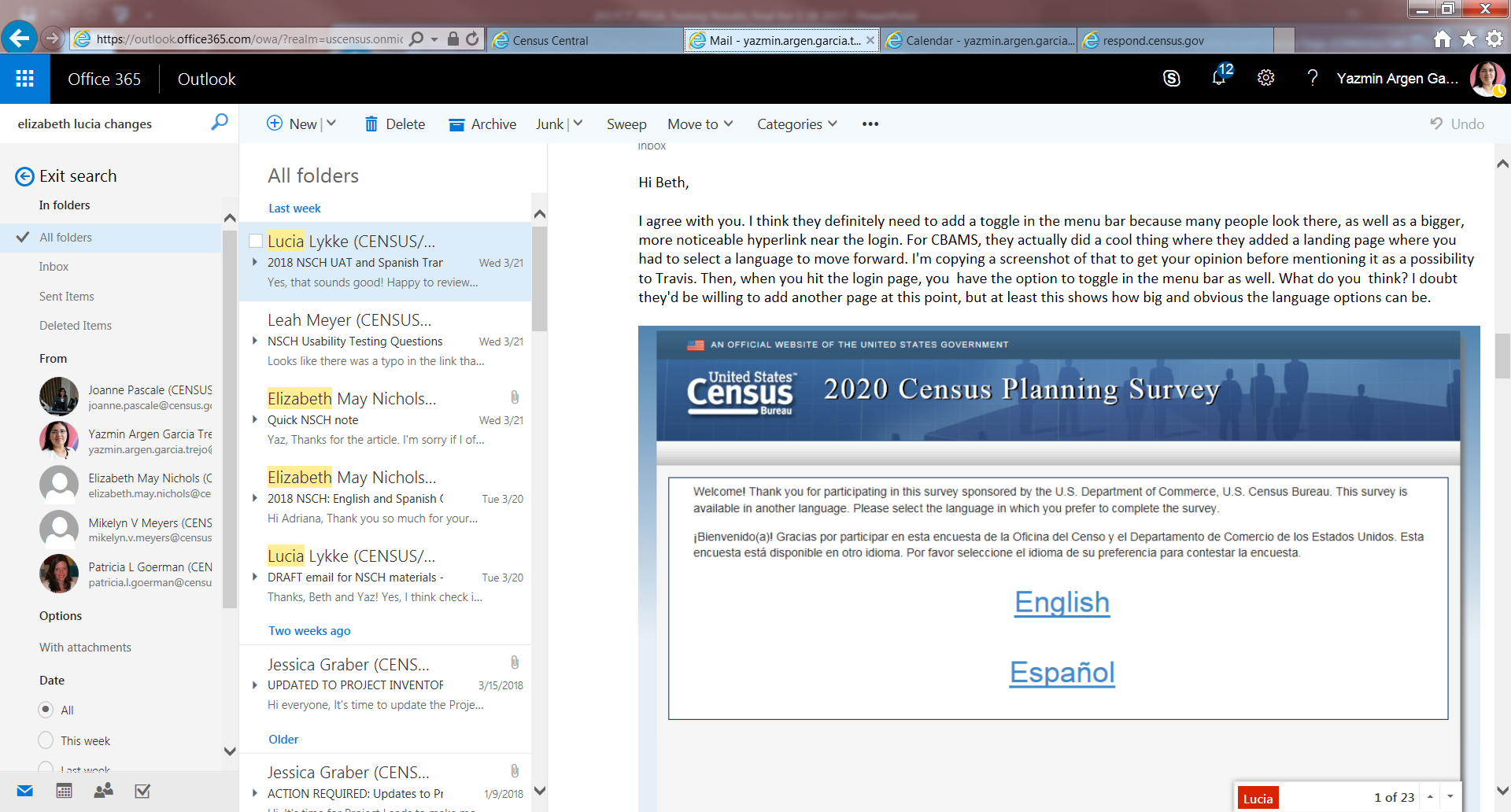Open the Outlook app title in header
Screen dimensions: 1511x812
point(206,79)
